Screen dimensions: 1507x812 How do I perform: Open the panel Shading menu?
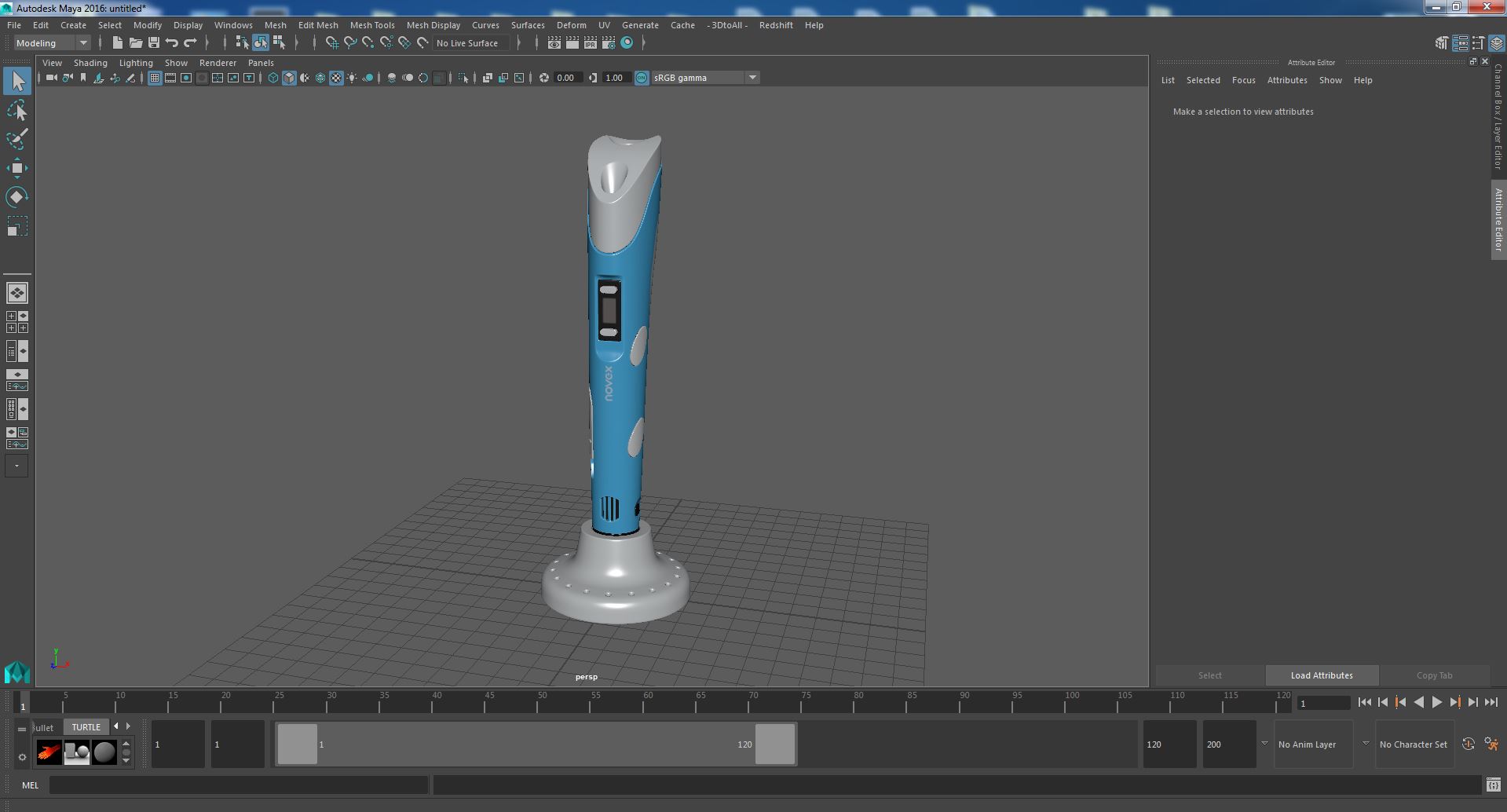point(90,63)
